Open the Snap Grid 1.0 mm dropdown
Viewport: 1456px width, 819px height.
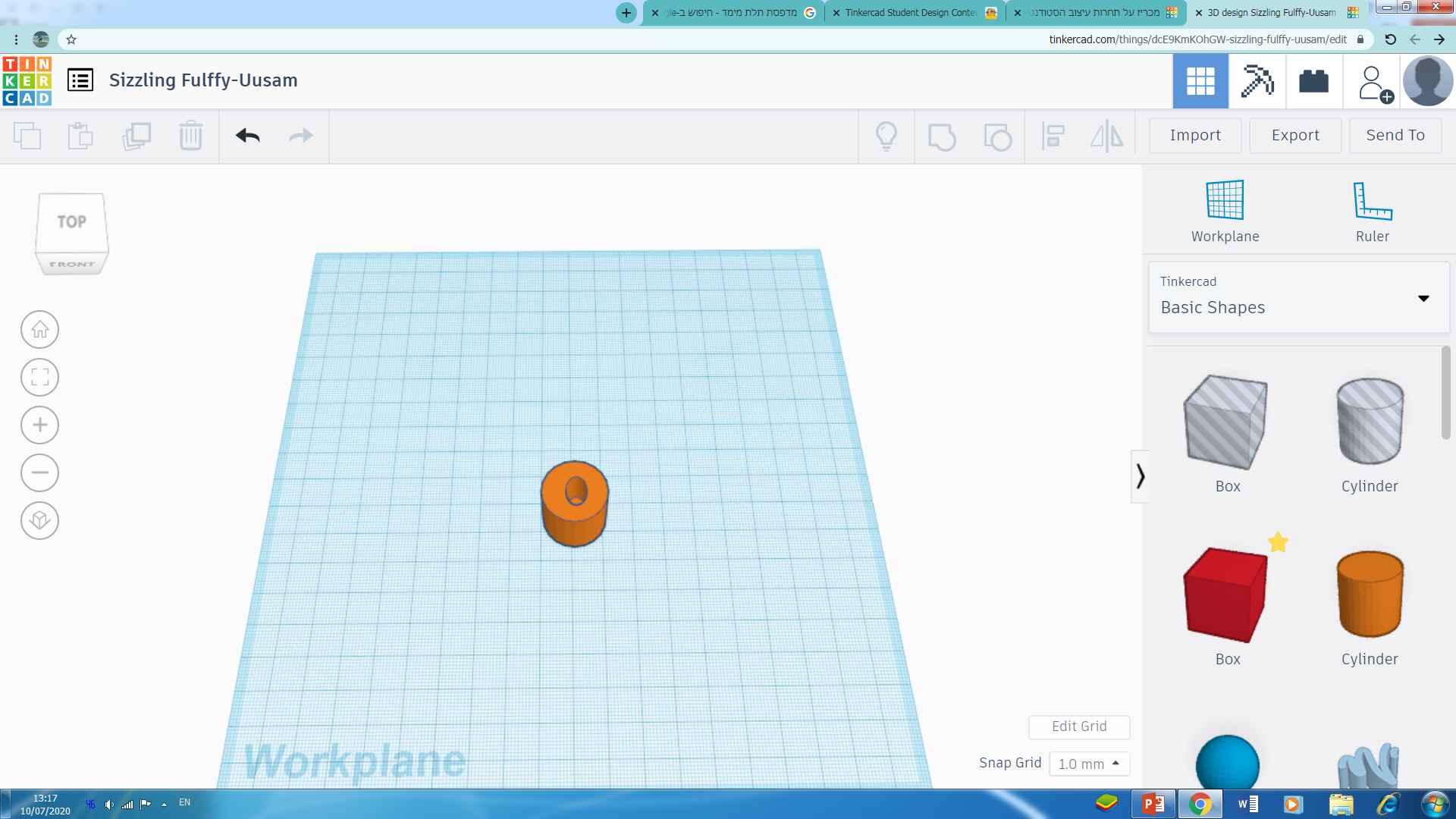click(1089, 764)
